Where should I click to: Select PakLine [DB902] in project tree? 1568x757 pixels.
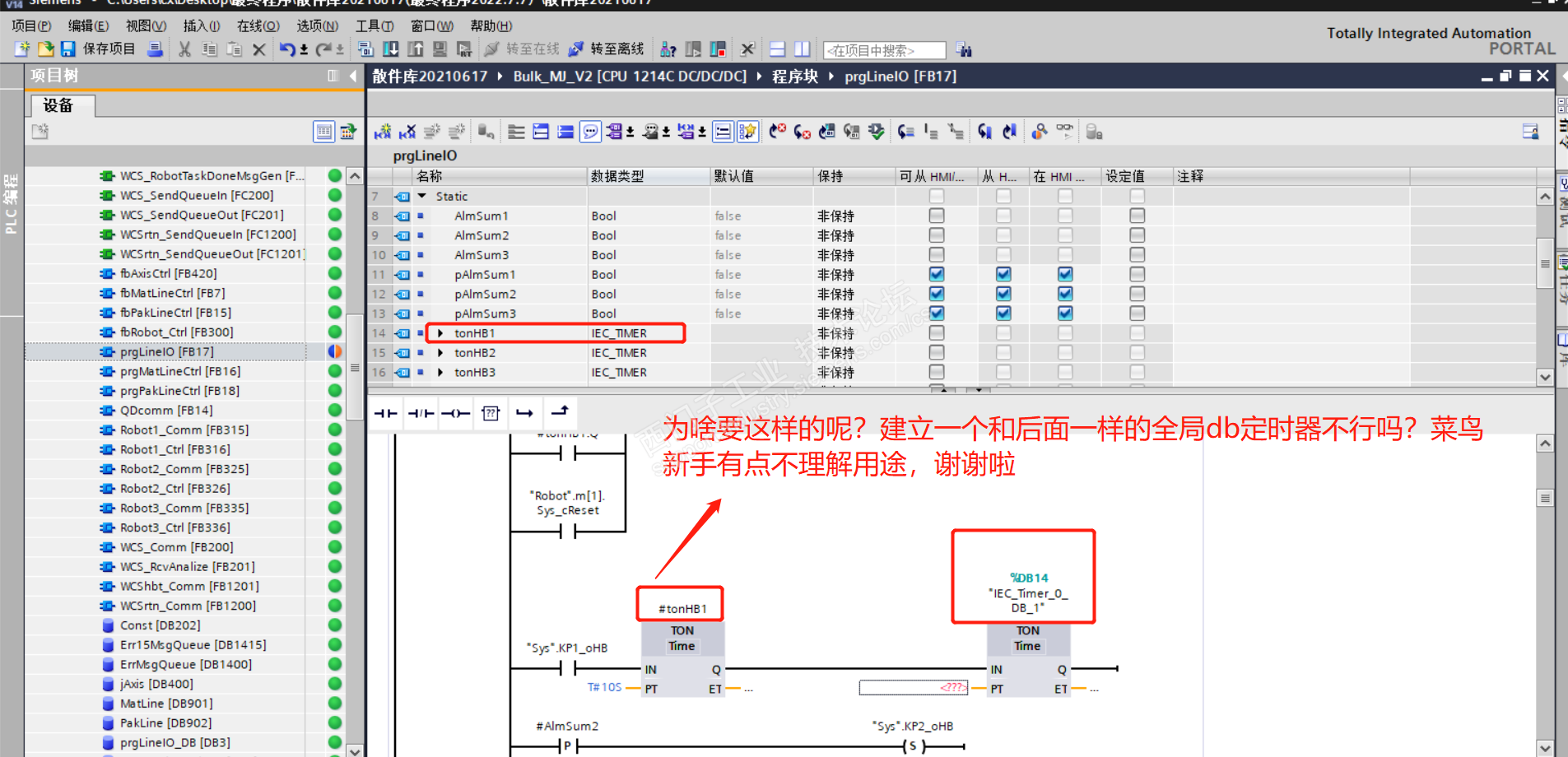point(165,723)
